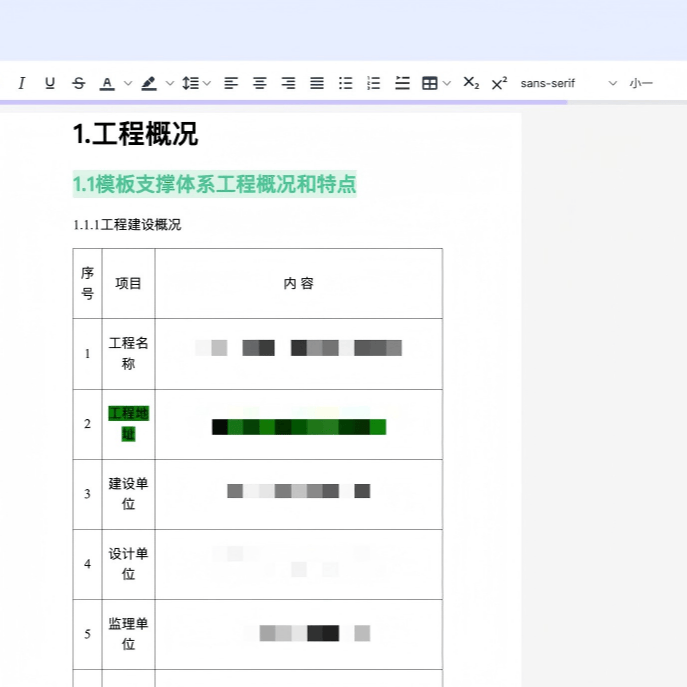
Task: Click the text 1.1.1工程建设概况
Action: pos(127,225)
